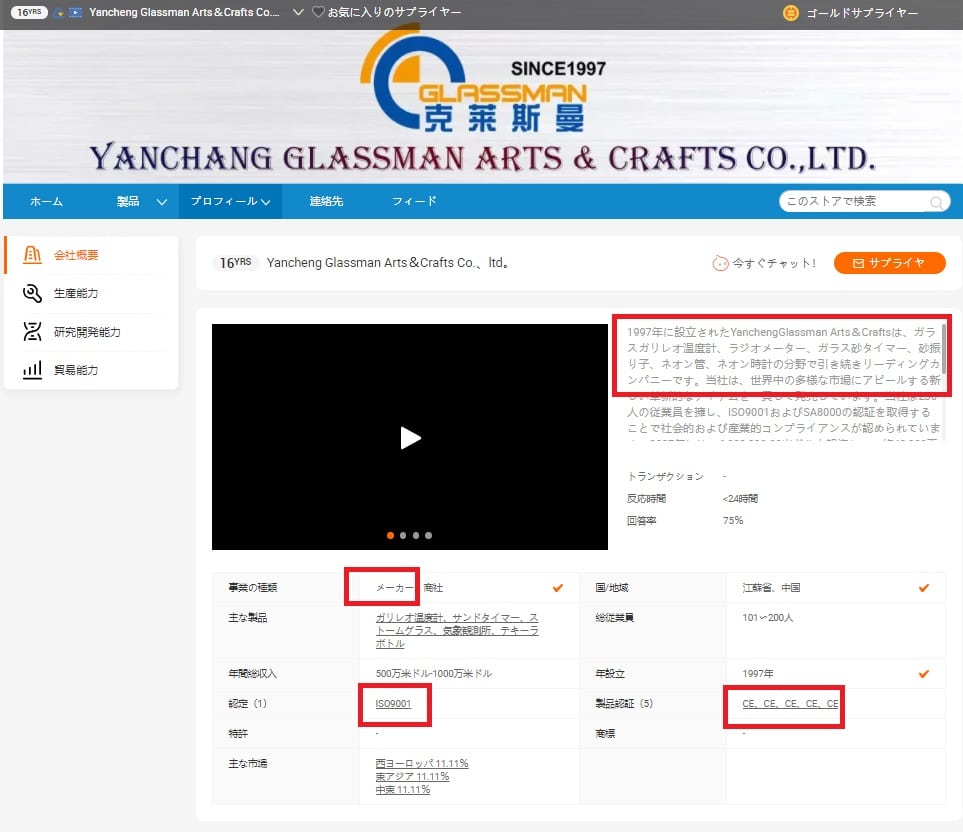Click the 江蘇省、中国 region value

pos(771,588)
